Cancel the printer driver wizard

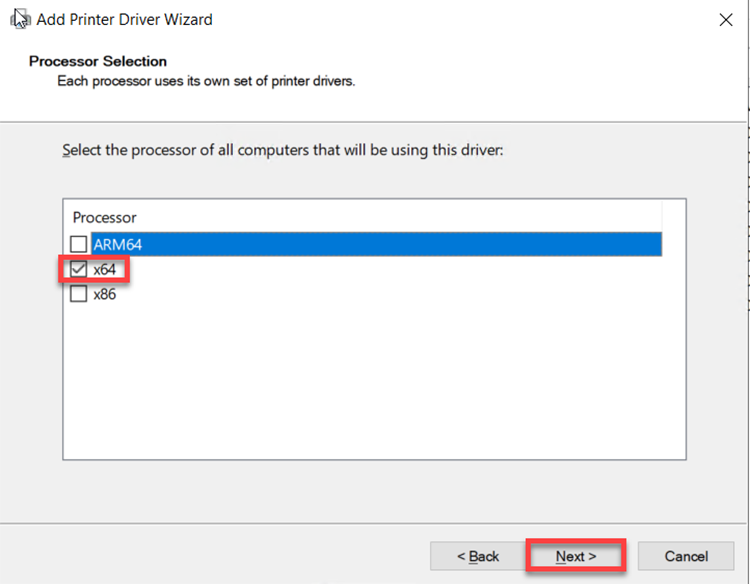coord(686,556)
